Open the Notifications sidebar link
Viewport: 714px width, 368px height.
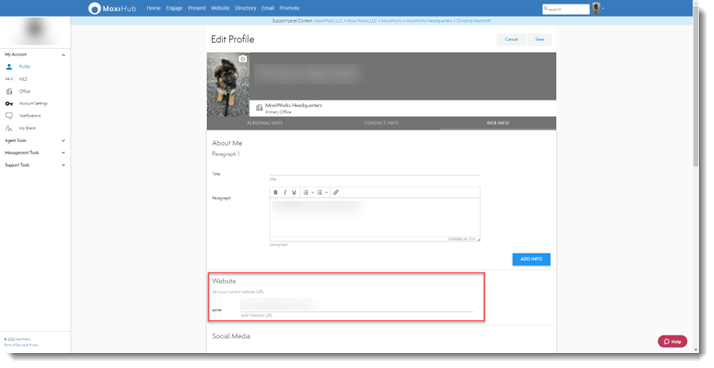pyautogui.click(x=30, y=116)
